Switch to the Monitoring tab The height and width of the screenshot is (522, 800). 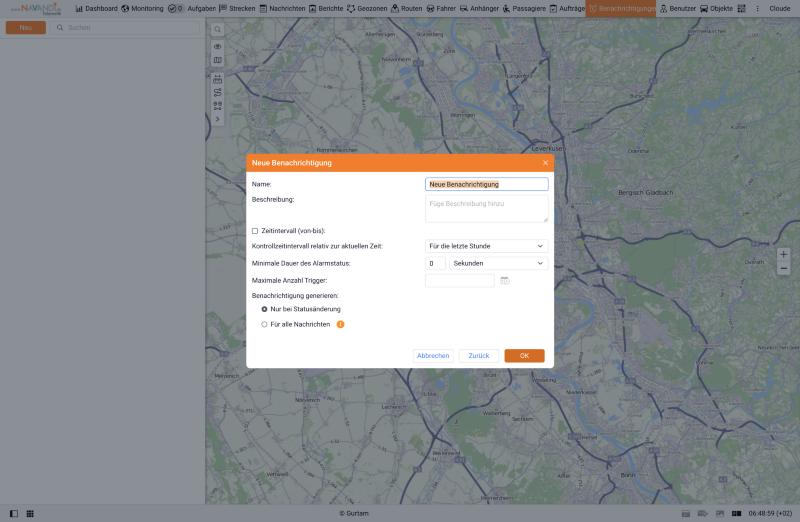point(142,9)
